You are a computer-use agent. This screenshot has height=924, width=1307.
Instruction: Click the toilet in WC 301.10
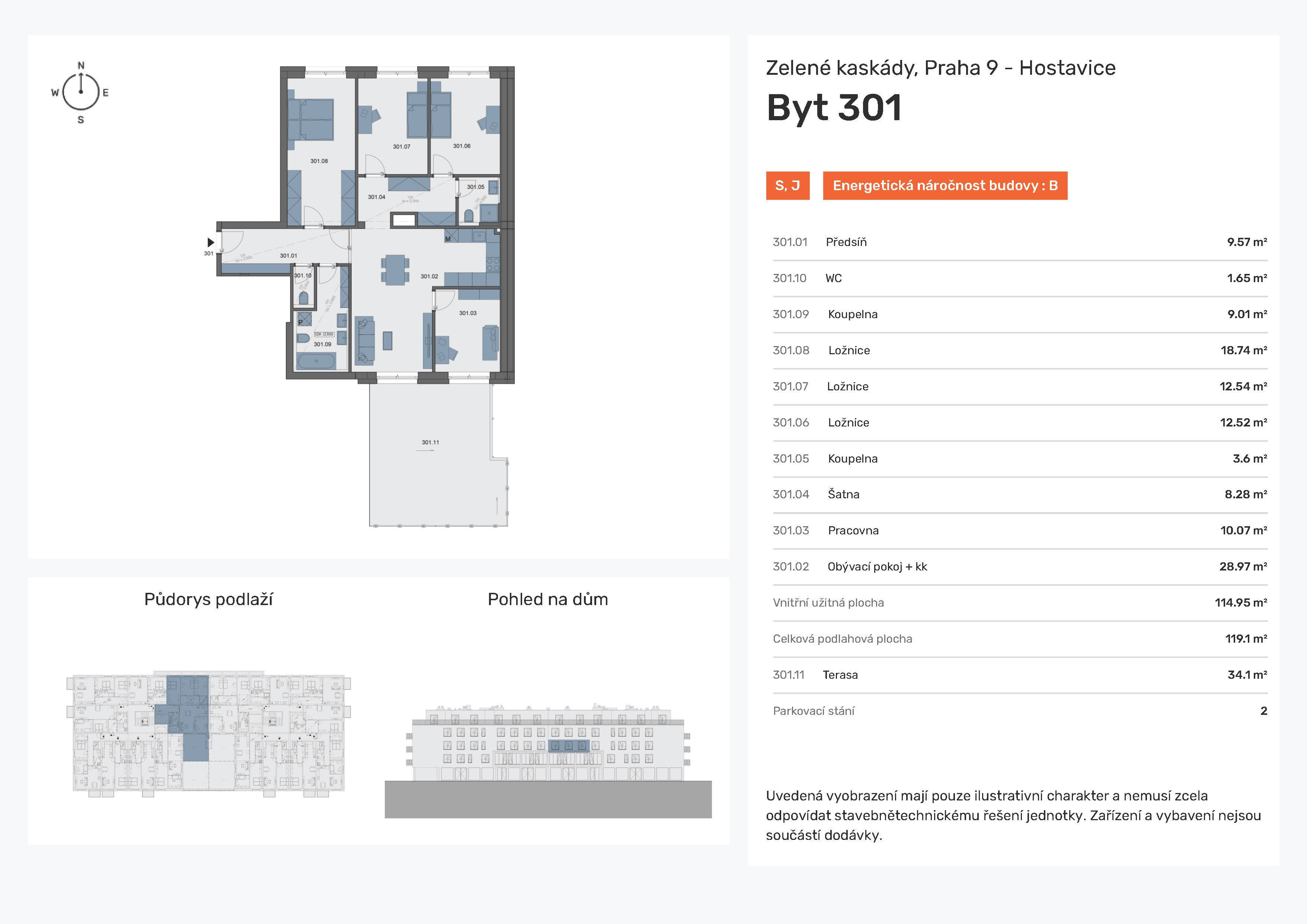pyautogui.click(x=303, y=297)
